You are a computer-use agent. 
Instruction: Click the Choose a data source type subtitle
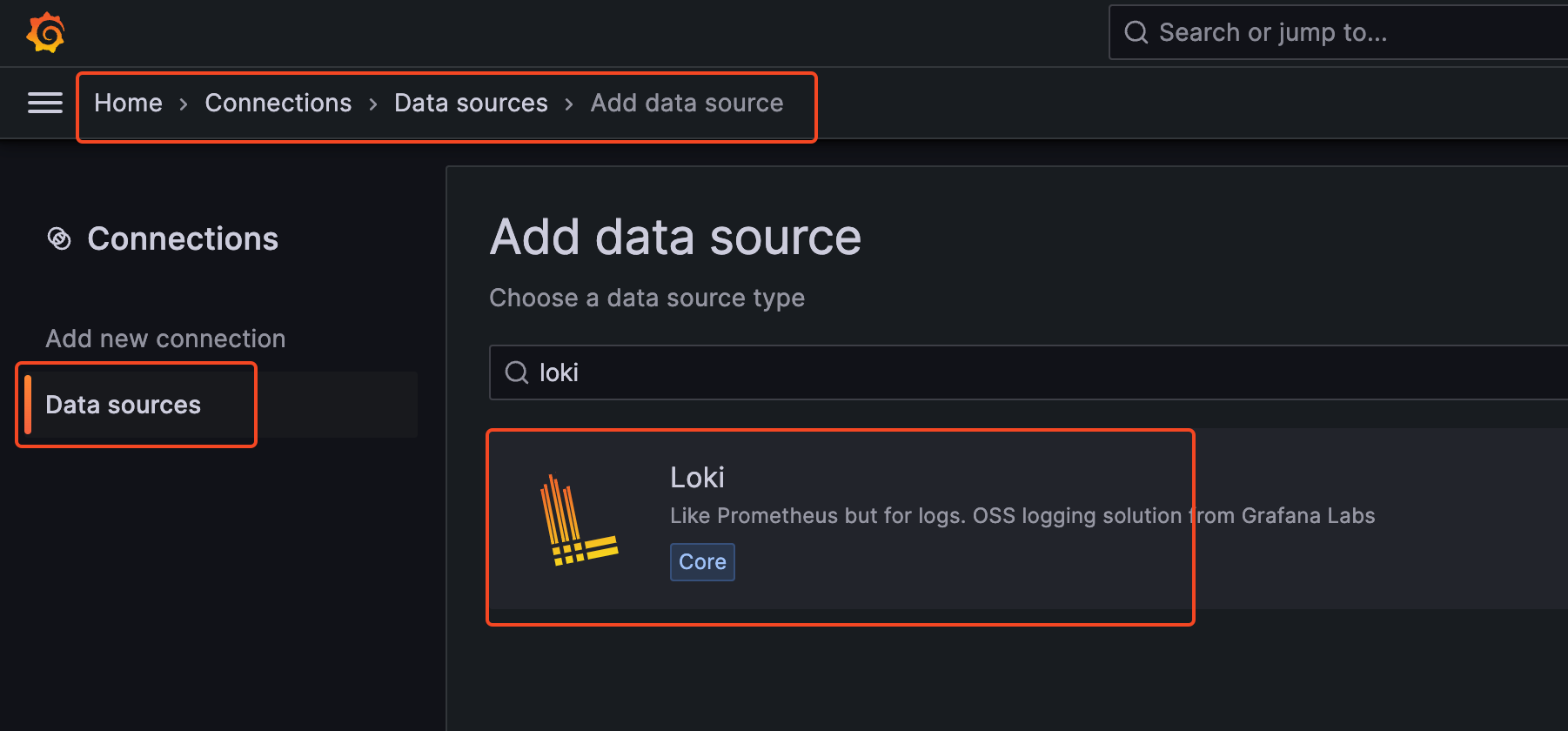(x=647, y=298)
